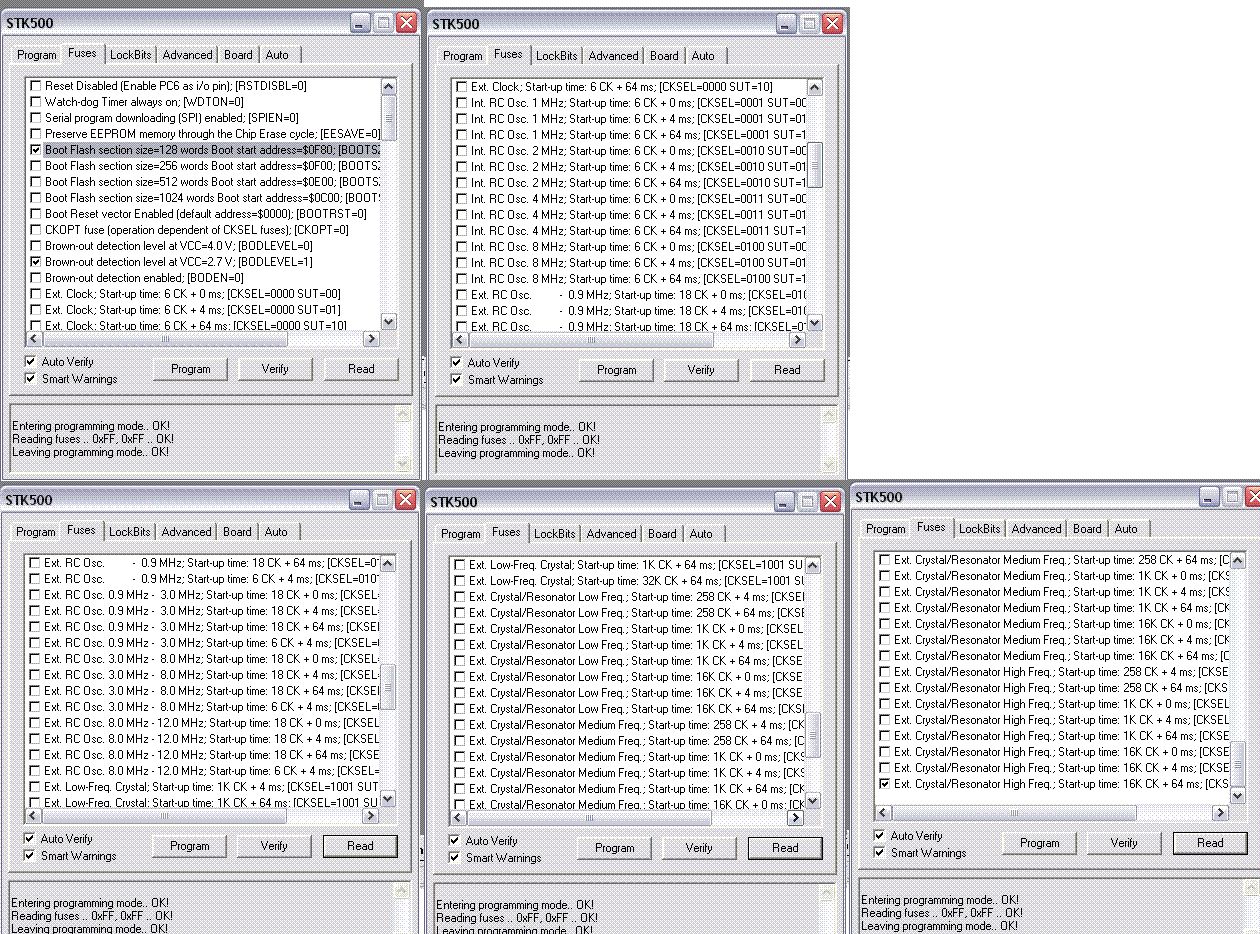Toggle Smart Warnings in top-middle STK500 window

[457, 380]
